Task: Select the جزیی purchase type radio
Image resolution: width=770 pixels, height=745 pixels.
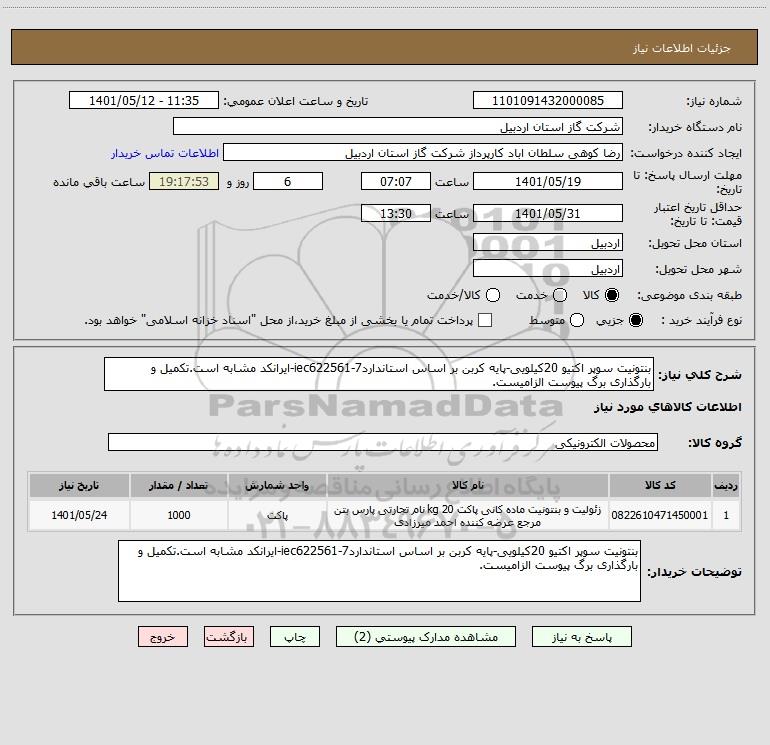Action: tap(636, 320)
